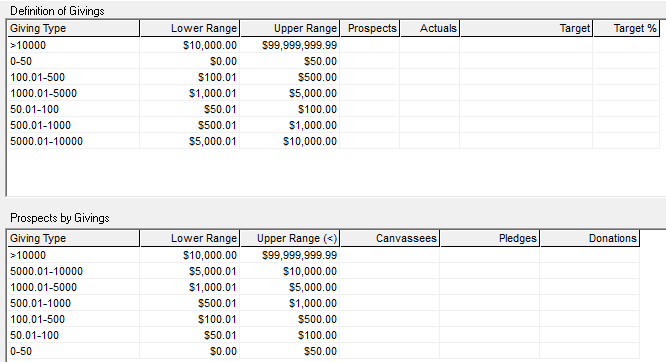The height and width of the screenshot is (362, 666).
Task: Click $500.01 lower range in Prospects by Givings
Action: tap(217, 303)
